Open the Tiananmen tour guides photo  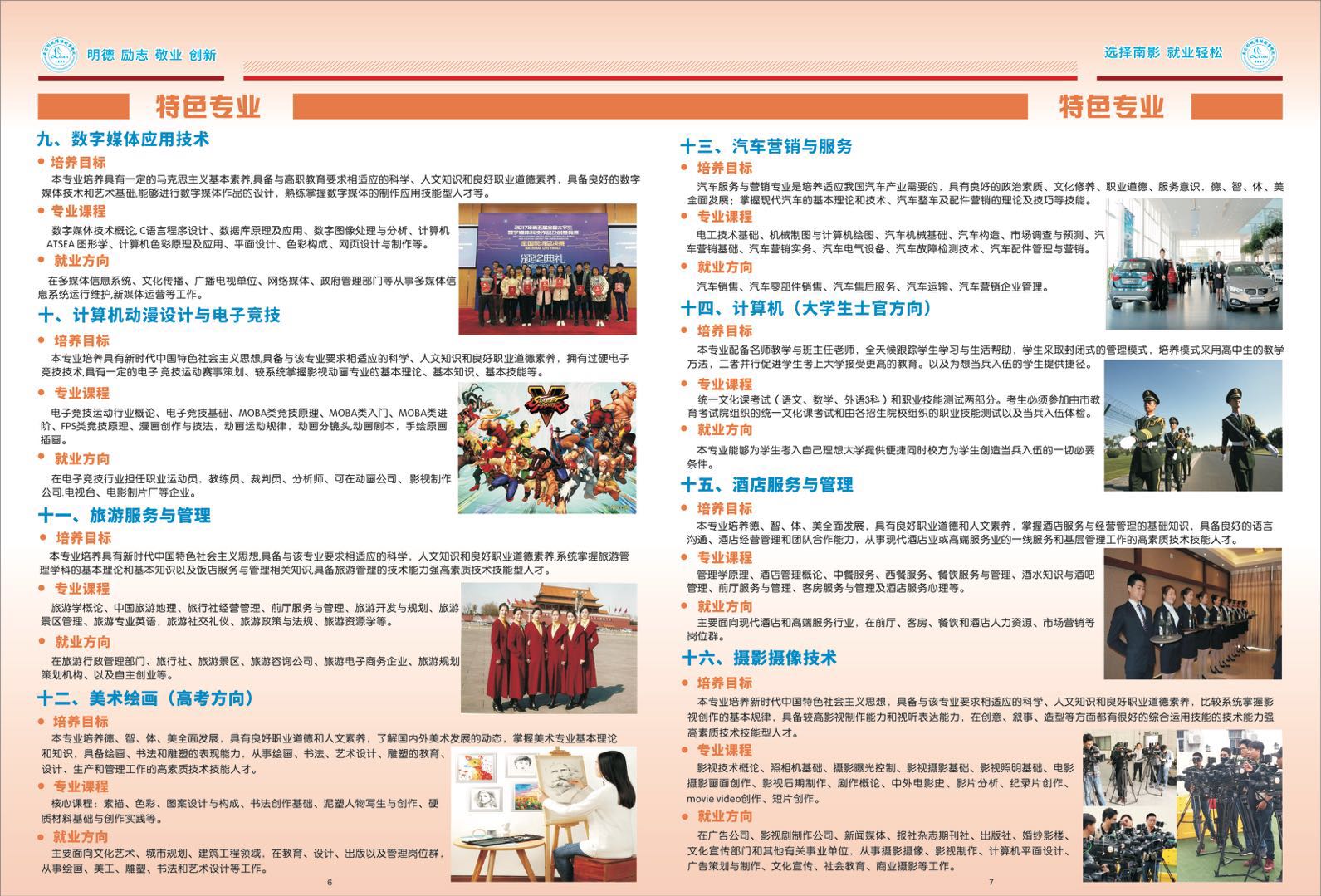point(548,647)
